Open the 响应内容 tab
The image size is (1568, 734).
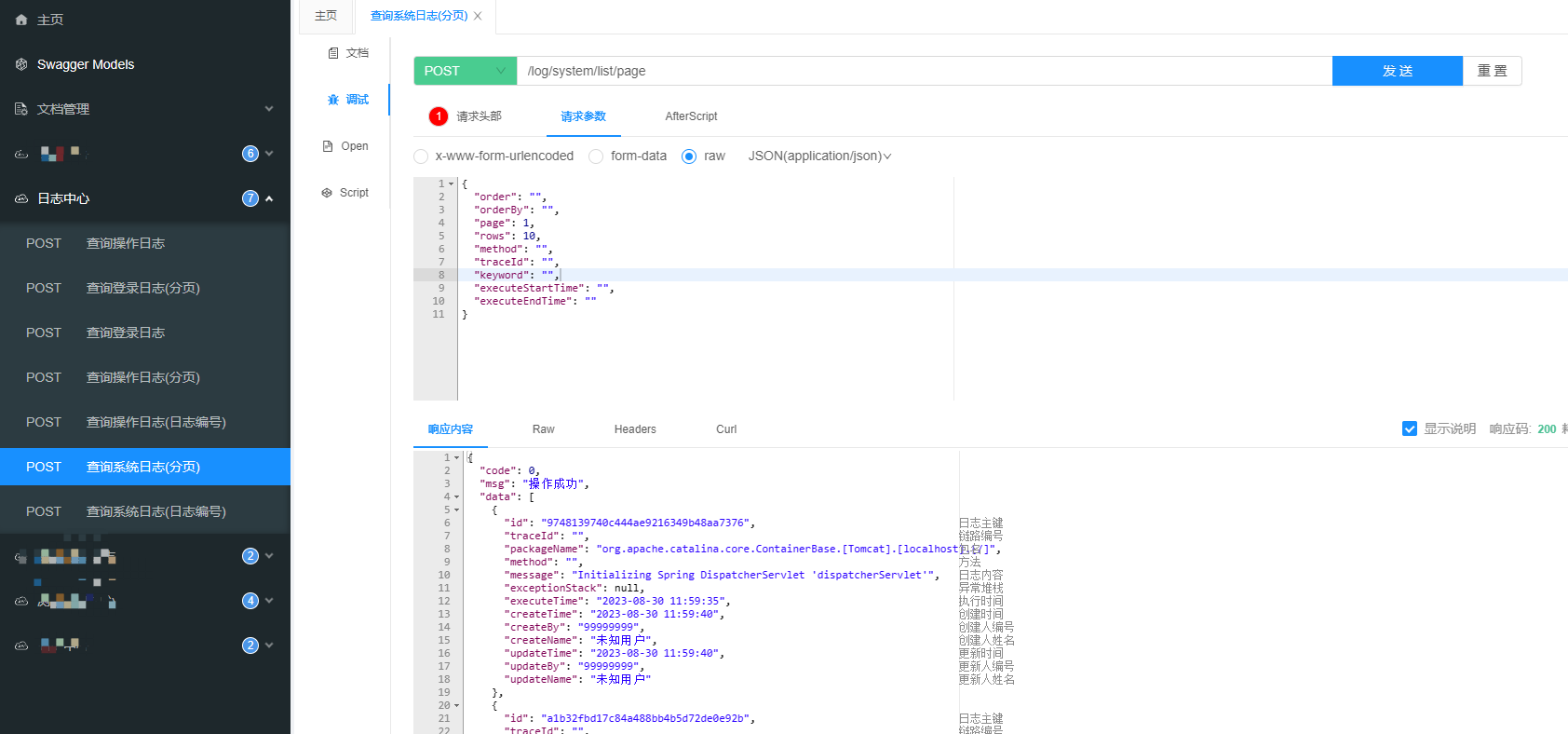451,429
